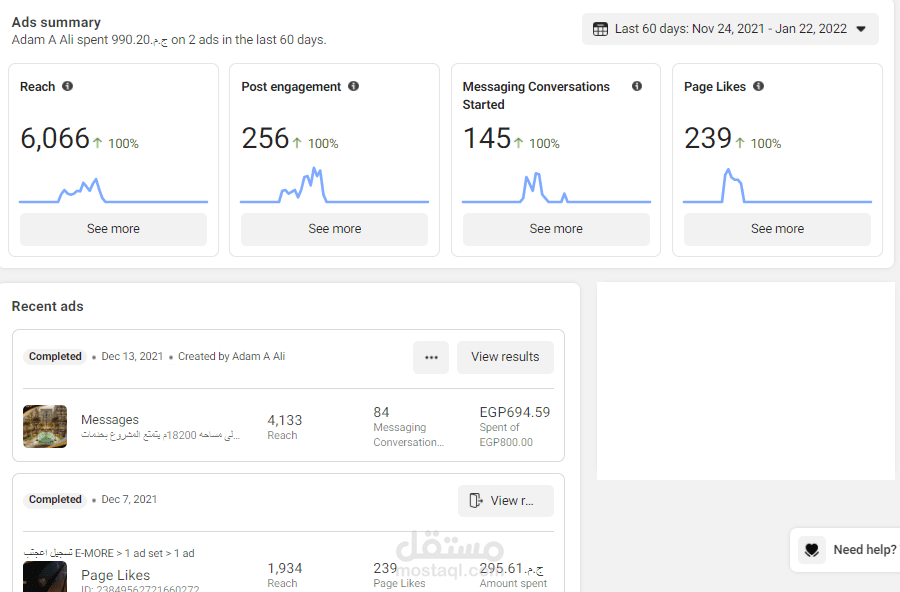Click the Page Likes 100% increase indicator
The width and height of the screenshot is (900, 592).
tap(758, 144)
